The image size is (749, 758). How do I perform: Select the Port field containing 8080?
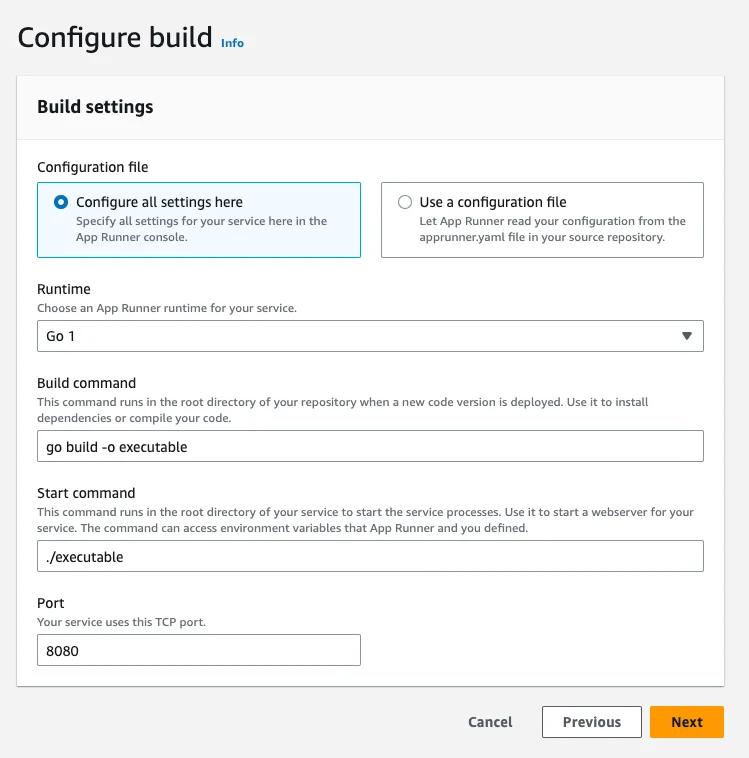click(198, 650)
